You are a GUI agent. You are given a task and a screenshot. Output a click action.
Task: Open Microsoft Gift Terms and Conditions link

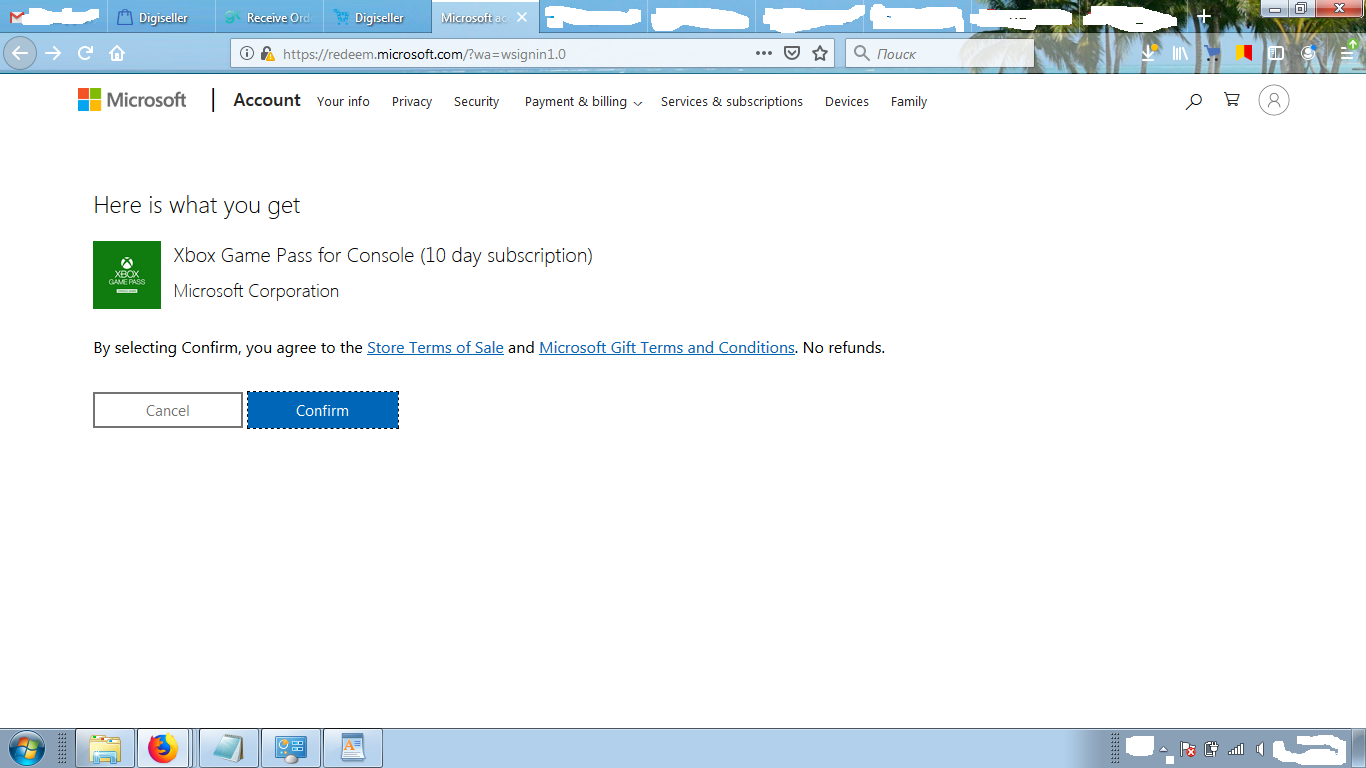pyautogui.click(x=667, y=348)
